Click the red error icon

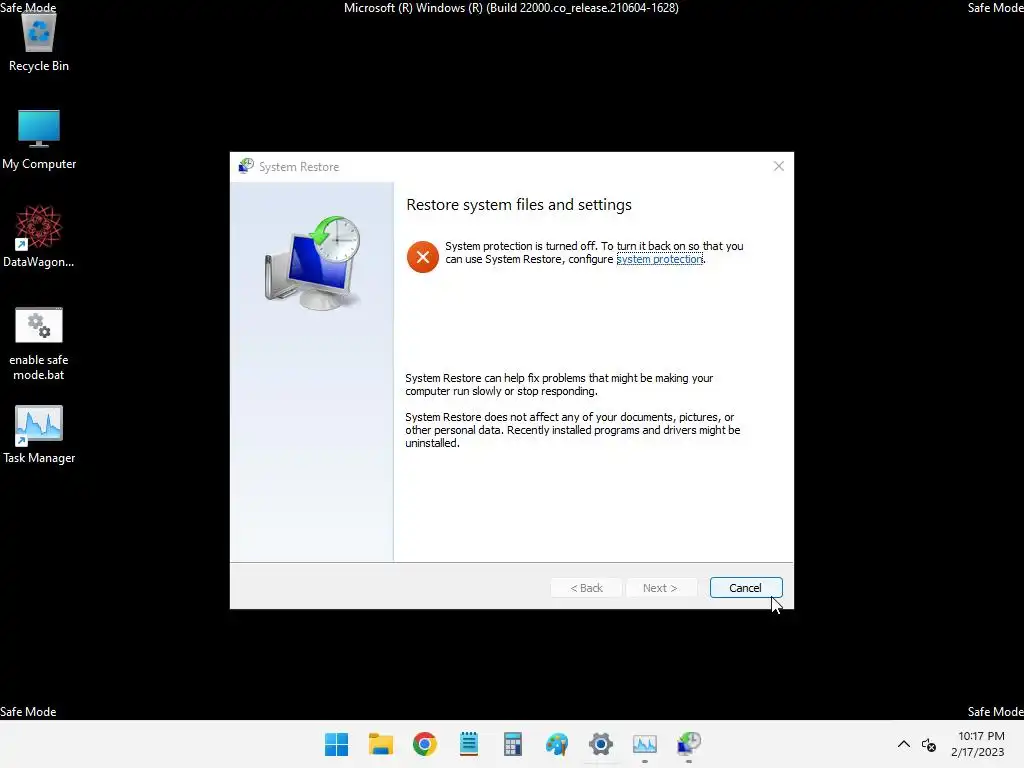[423, 257]
